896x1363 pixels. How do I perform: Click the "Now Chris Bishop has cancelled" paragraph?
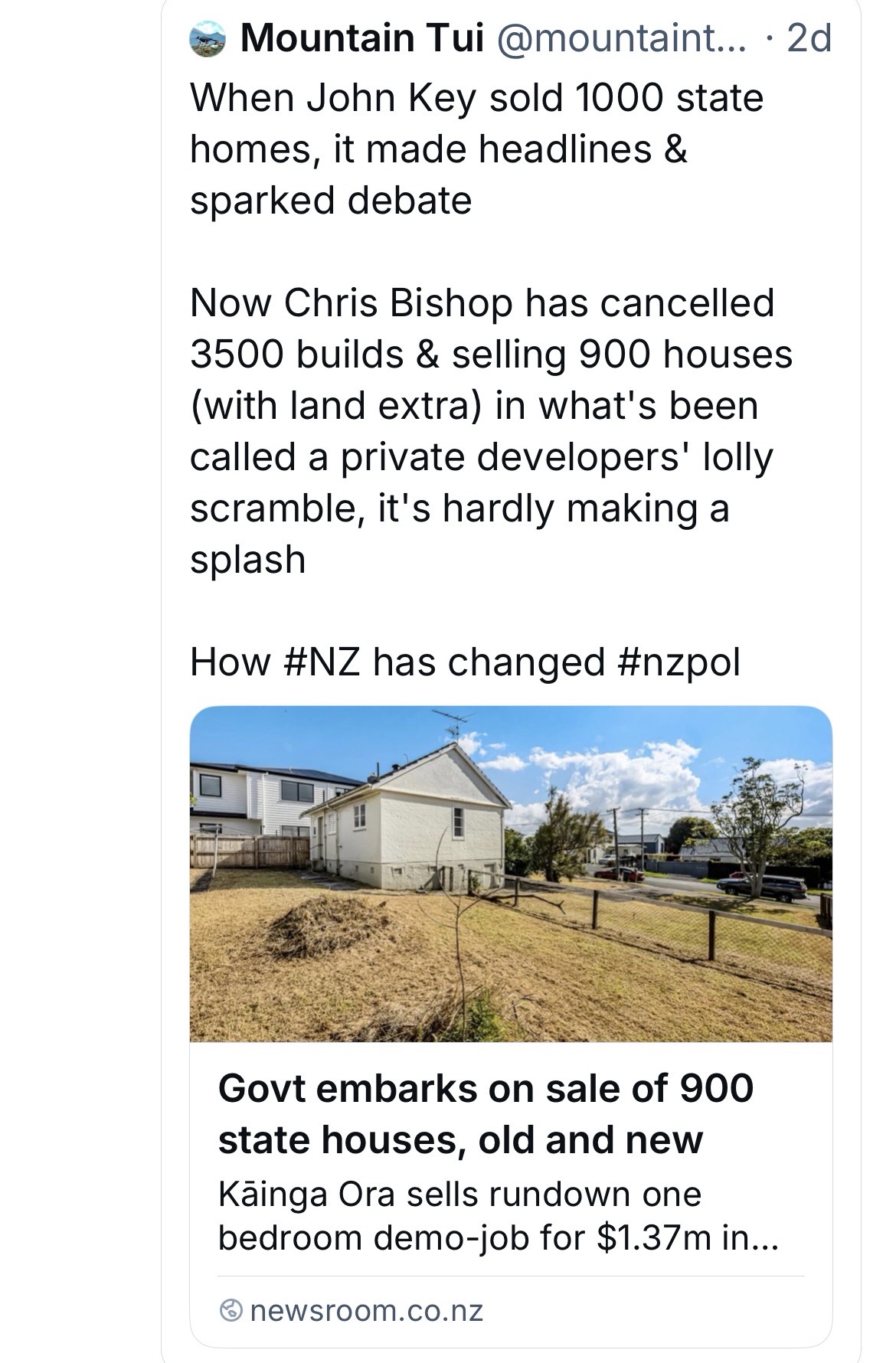[490, 430]
